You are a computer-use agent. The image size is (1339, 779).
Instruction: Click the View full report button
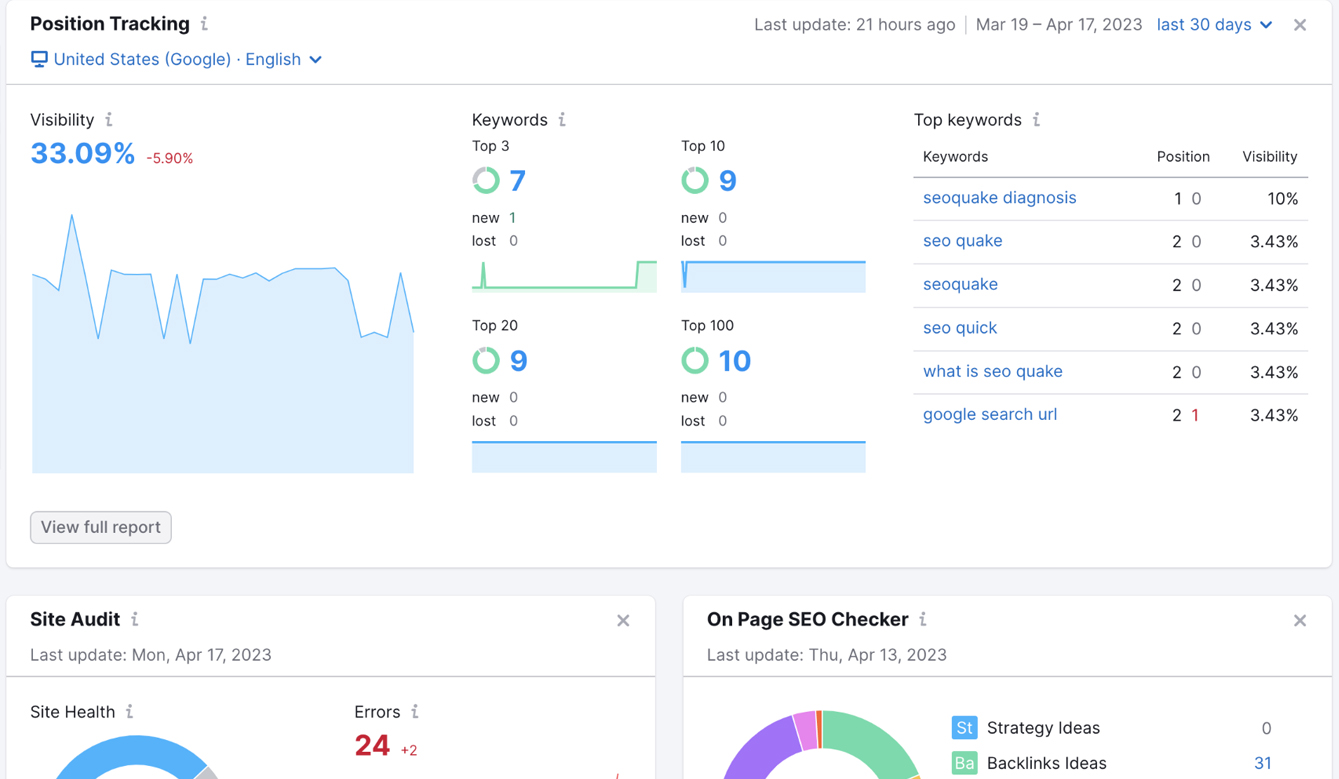coord(101,527)
